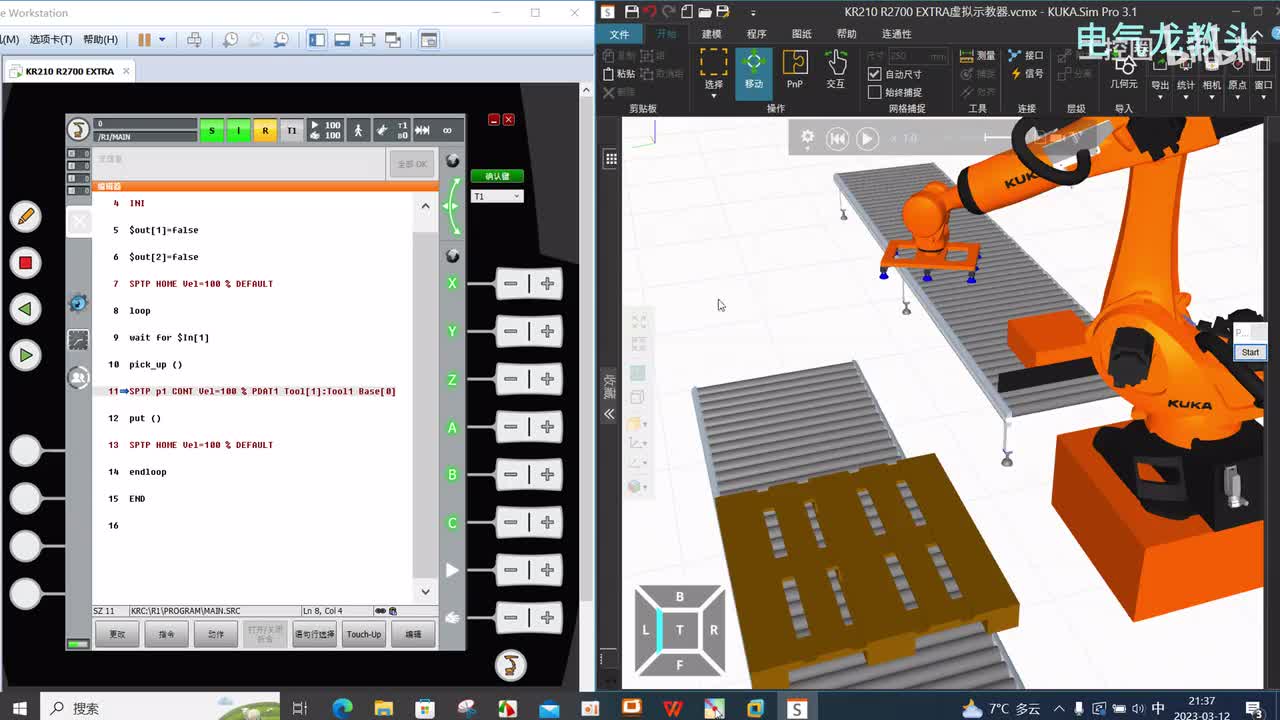Click the green backward-run arrow key
1280x720 pixels.
(x=25, y=309)
